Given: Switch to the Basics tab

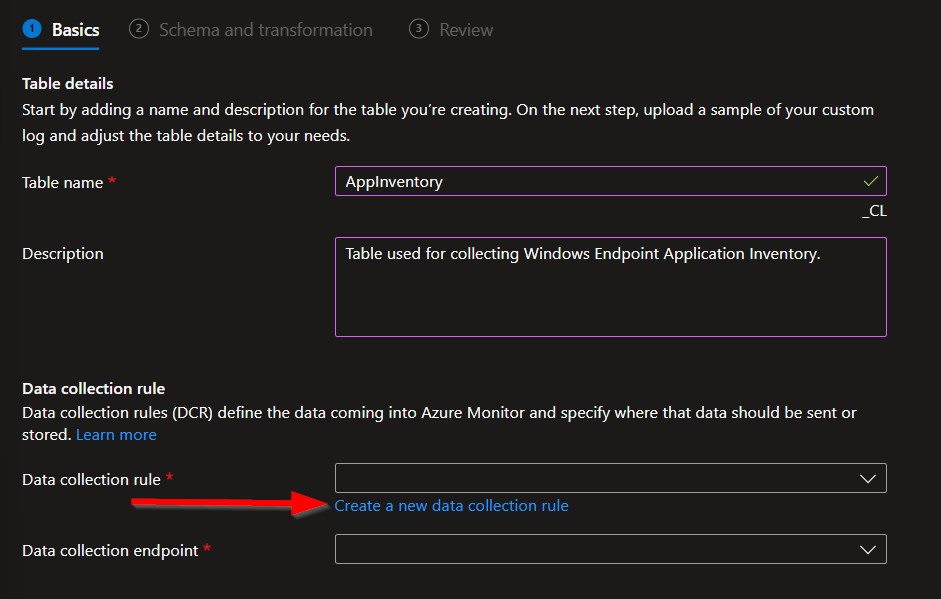Looking at the screenshot, I should coord(75,30).
